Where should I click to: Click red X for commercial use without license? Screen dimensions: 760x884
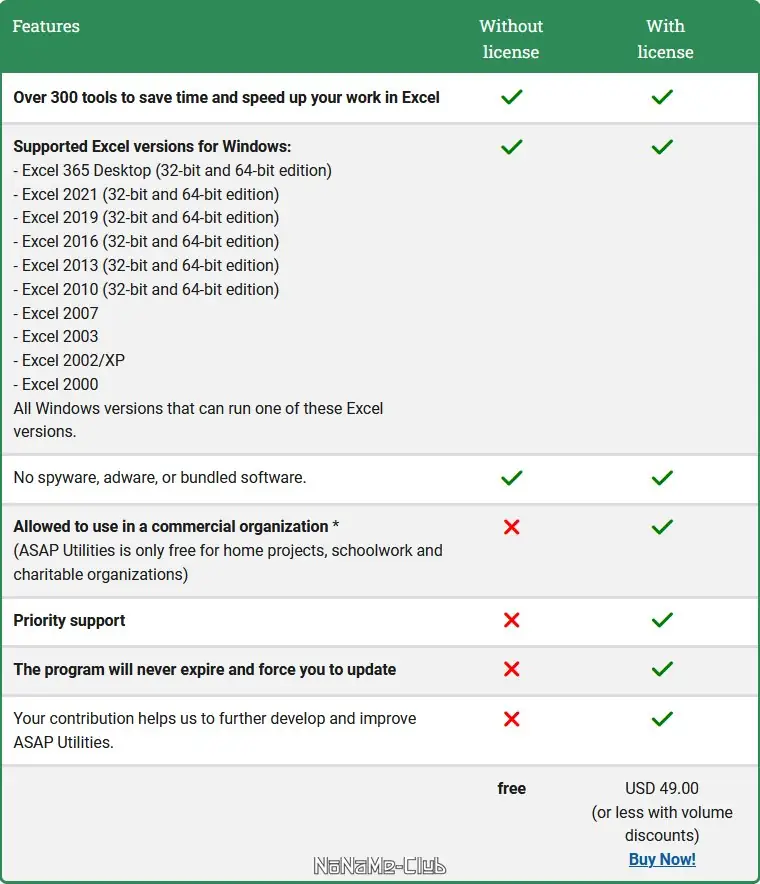pyautogui.click(x=512, y=527)
